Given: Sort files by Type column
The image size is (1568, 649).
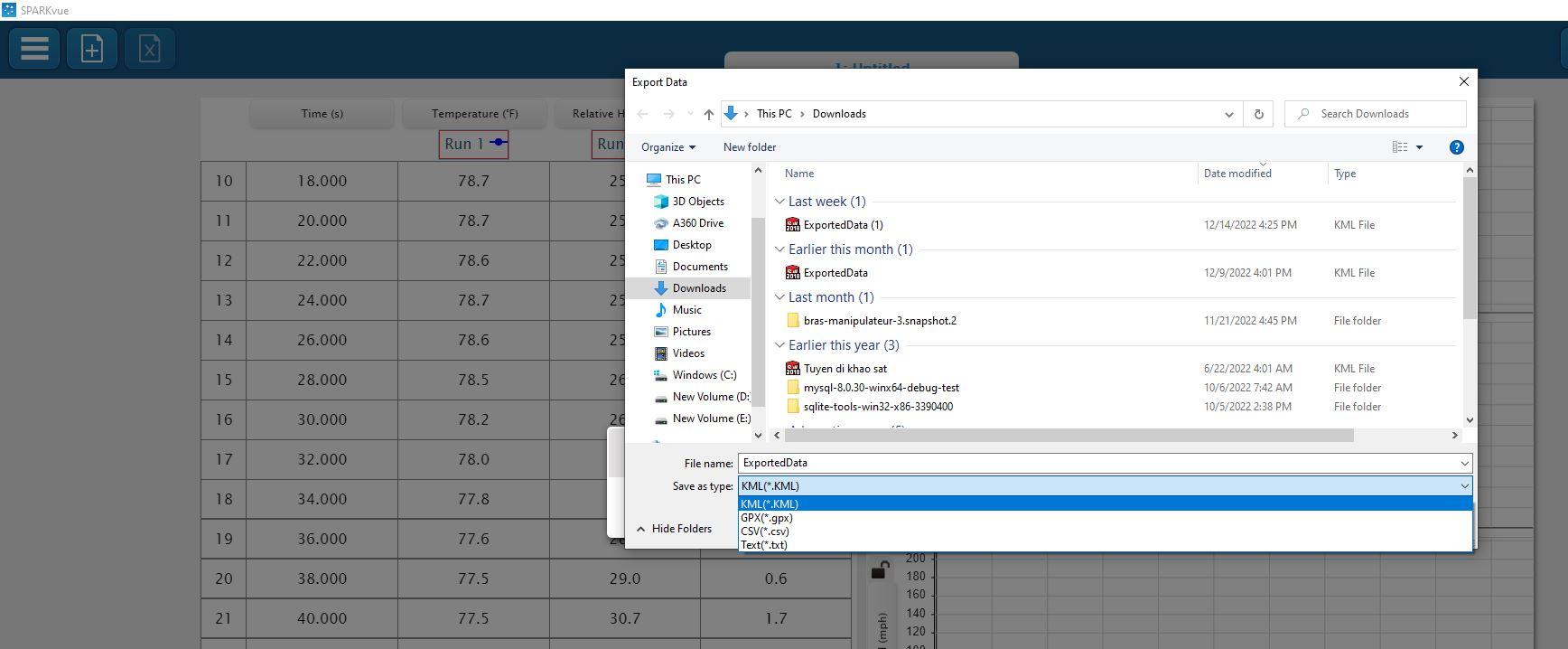Looking at the screenshot, I should pyautogui.click(x=1344, y=174).
